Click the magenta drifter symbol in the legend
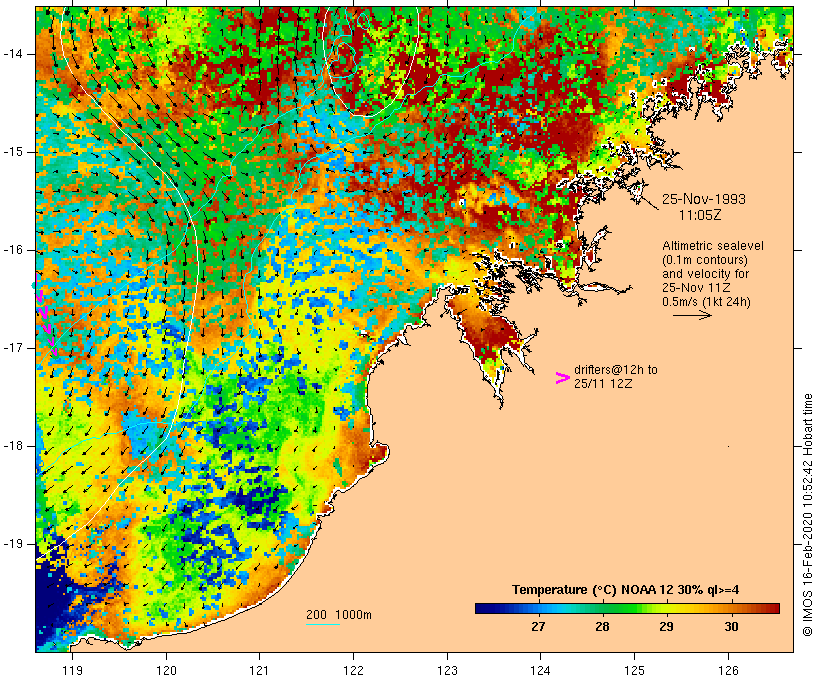The height and width of the screenshot is (680, 820). pyautogui.click(x=563, y=378)
